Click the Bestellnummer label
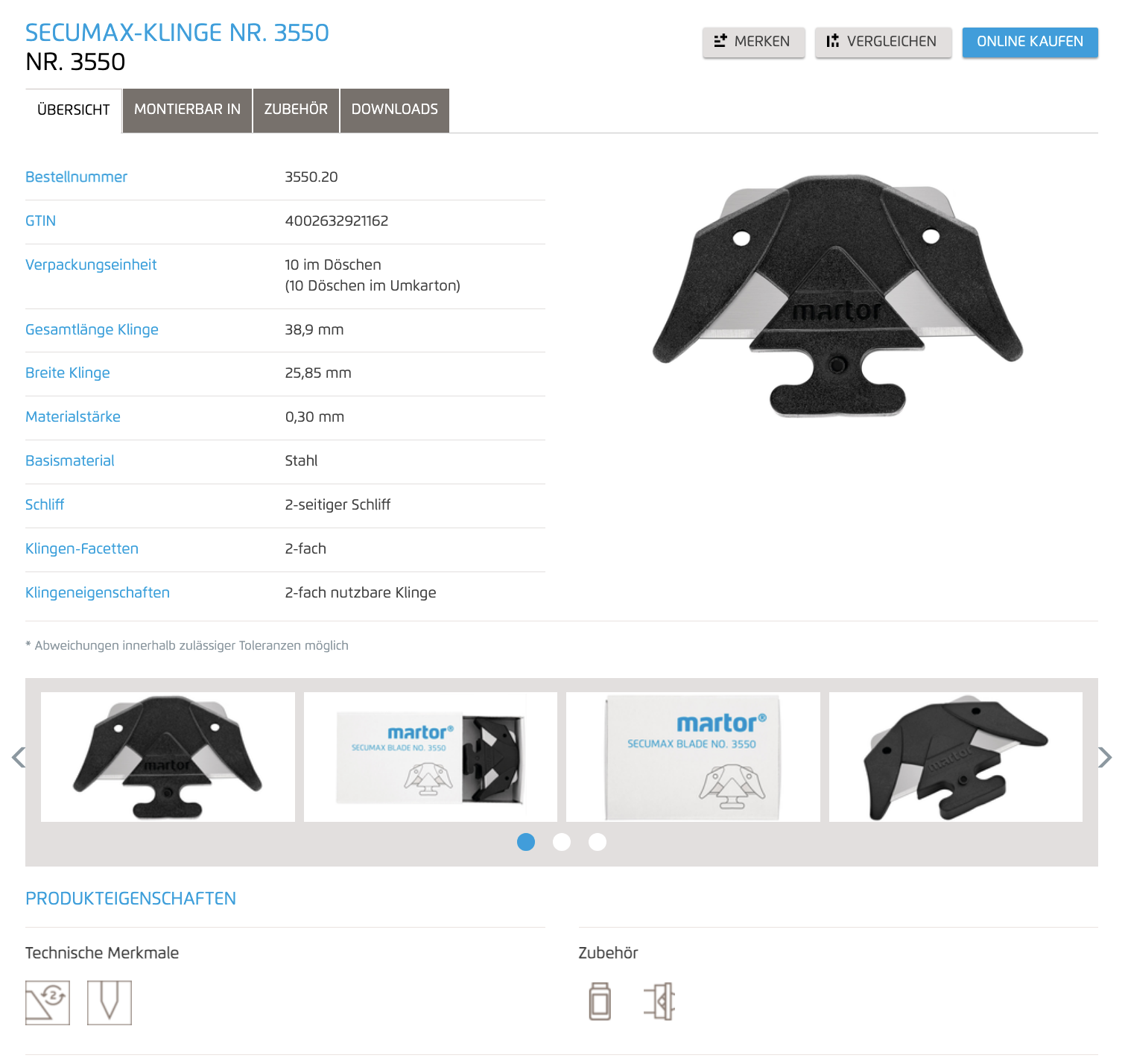The width and height of the screenshot is (1128, 1064). (77, 177)
